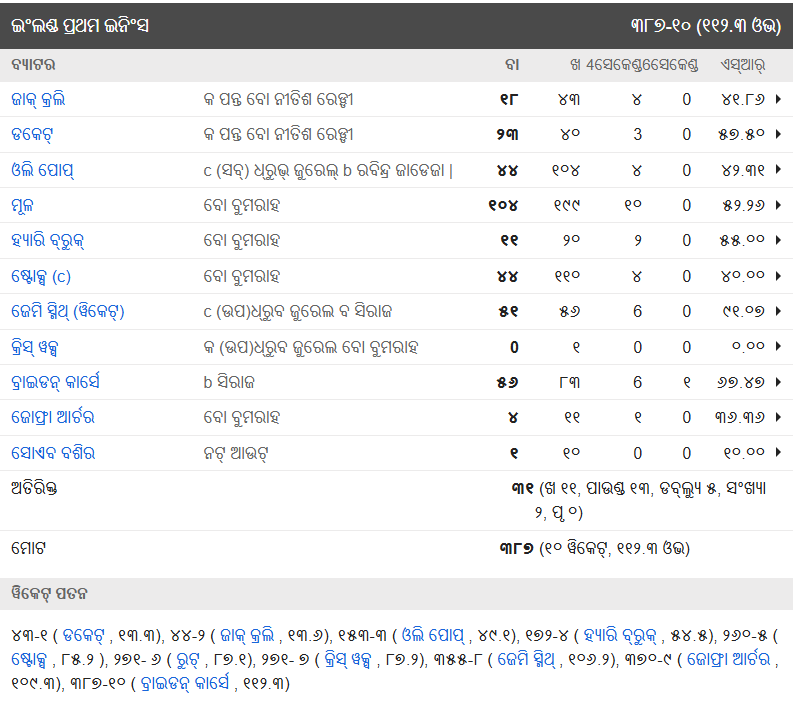This screenshot has height=707, width=806.
Task: Expand arrow beside Ollie Pope's strike rate
Action: (779, 170)
